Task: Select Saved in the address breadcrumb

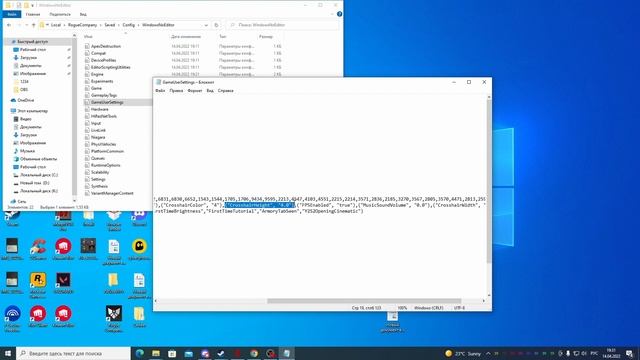Action: (110, 25)
